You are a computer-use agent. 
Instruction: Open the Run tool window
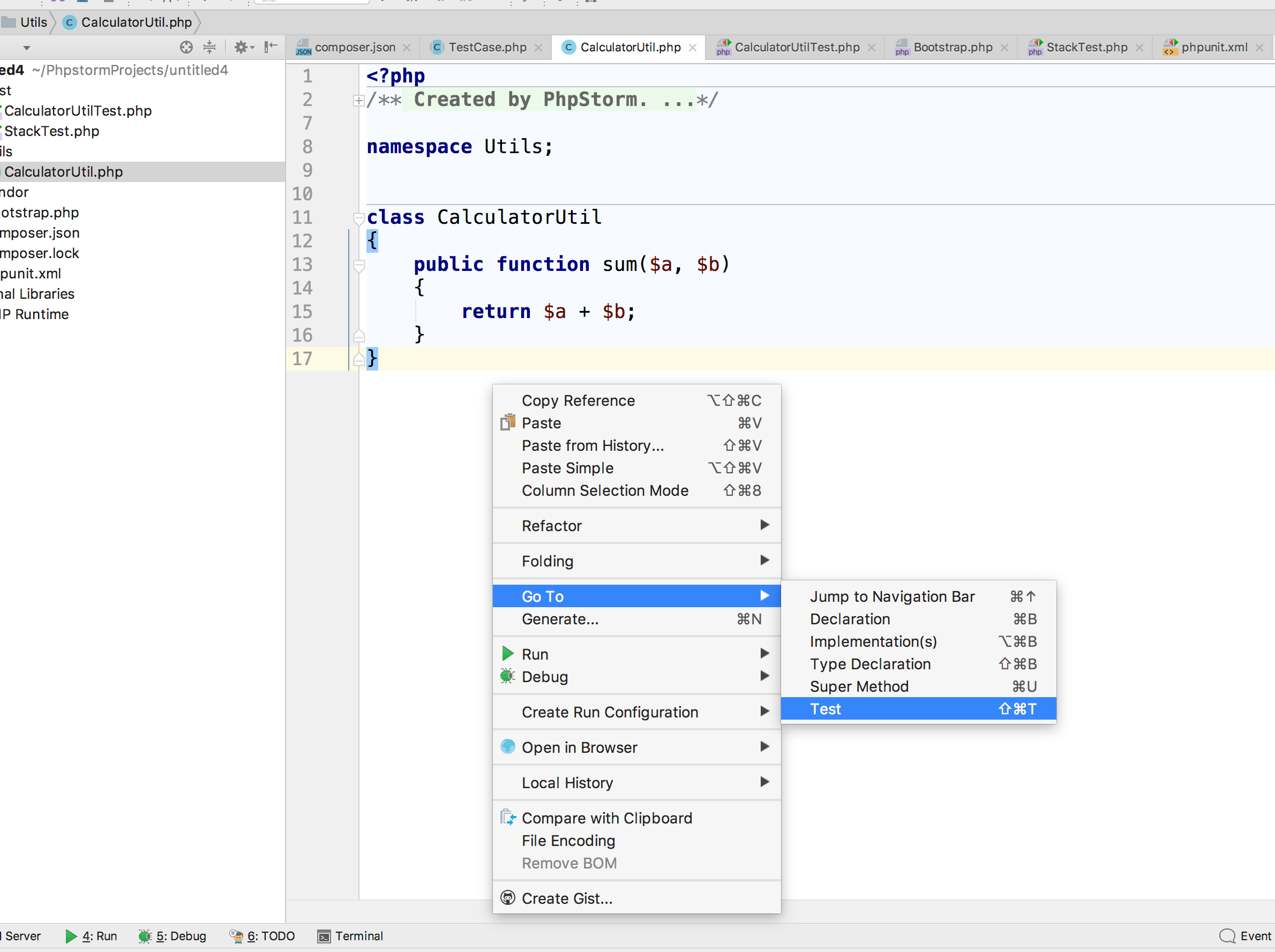(91, 936)
